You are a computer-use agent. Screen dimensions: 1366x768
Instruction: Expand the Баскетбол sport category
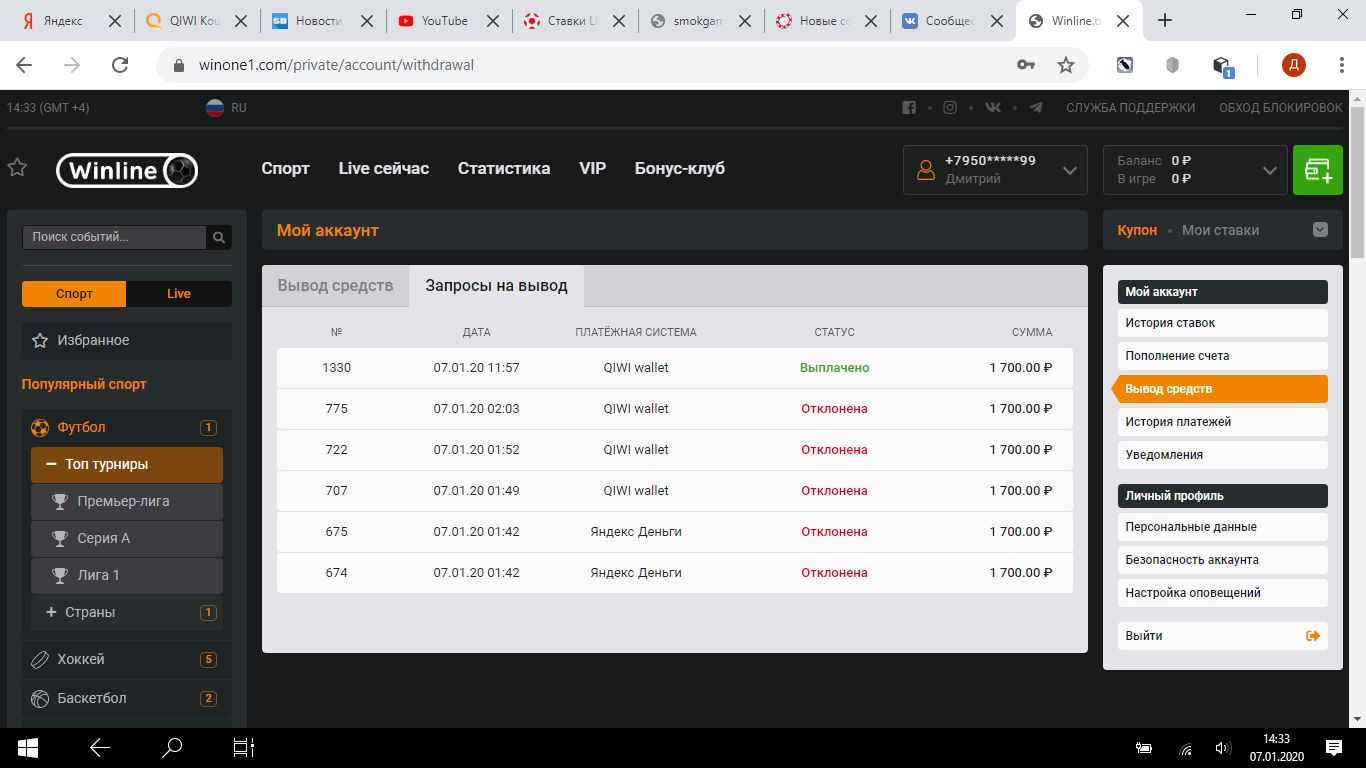point(127,698)
